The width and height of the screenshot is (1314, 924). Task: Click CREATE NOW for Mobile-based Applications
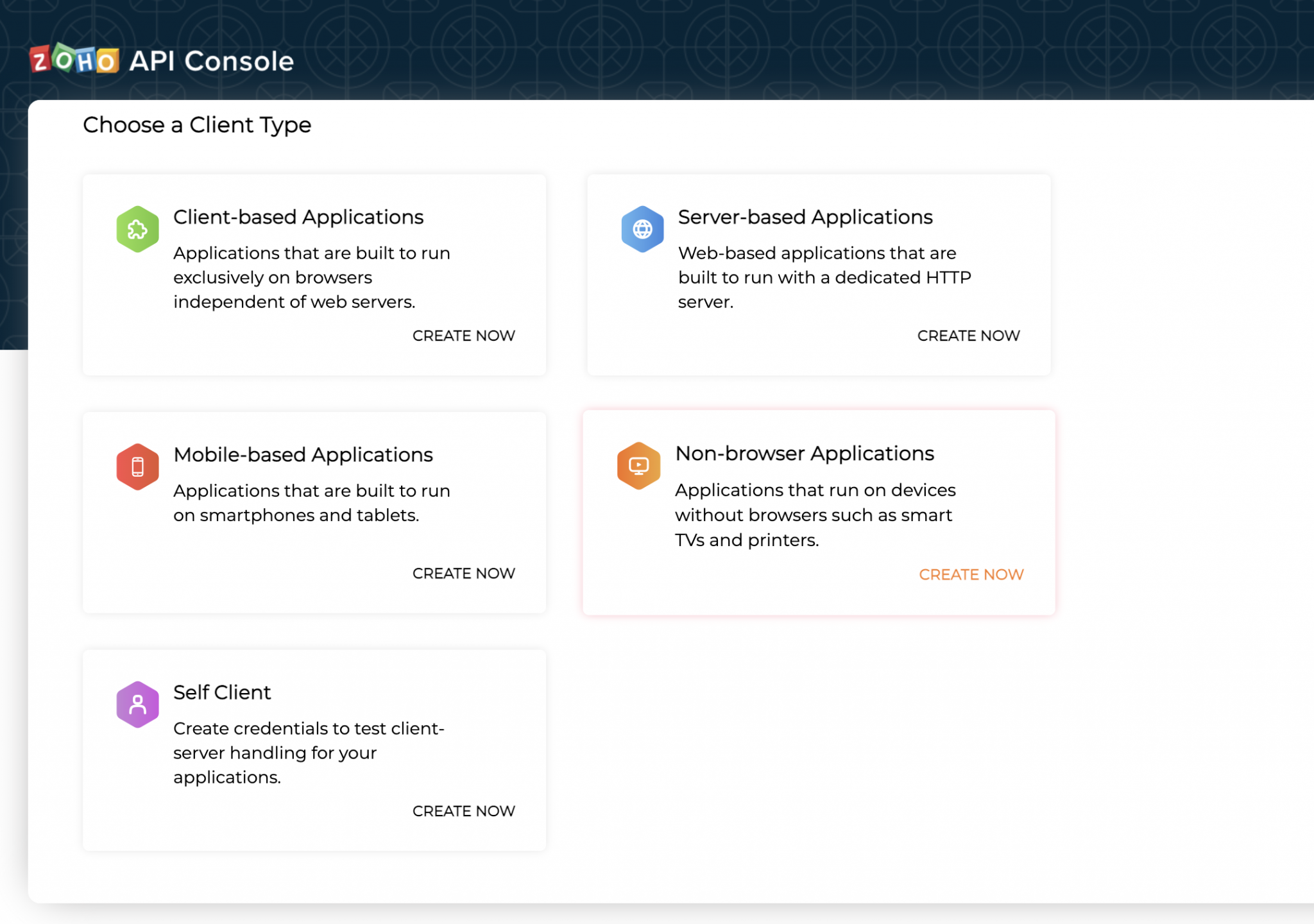(x=463, y=573)
